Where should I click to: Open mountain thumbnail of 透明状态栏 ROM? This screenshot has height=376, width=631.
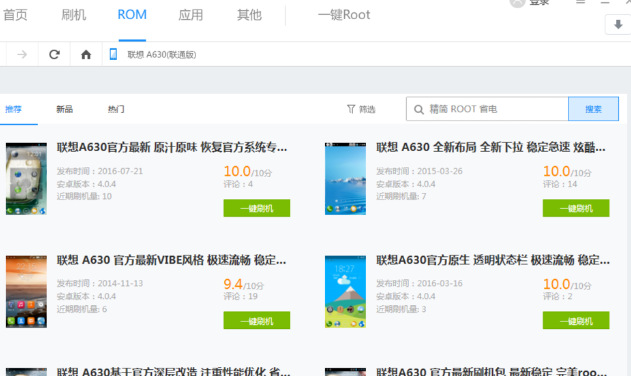coord(345,291)
